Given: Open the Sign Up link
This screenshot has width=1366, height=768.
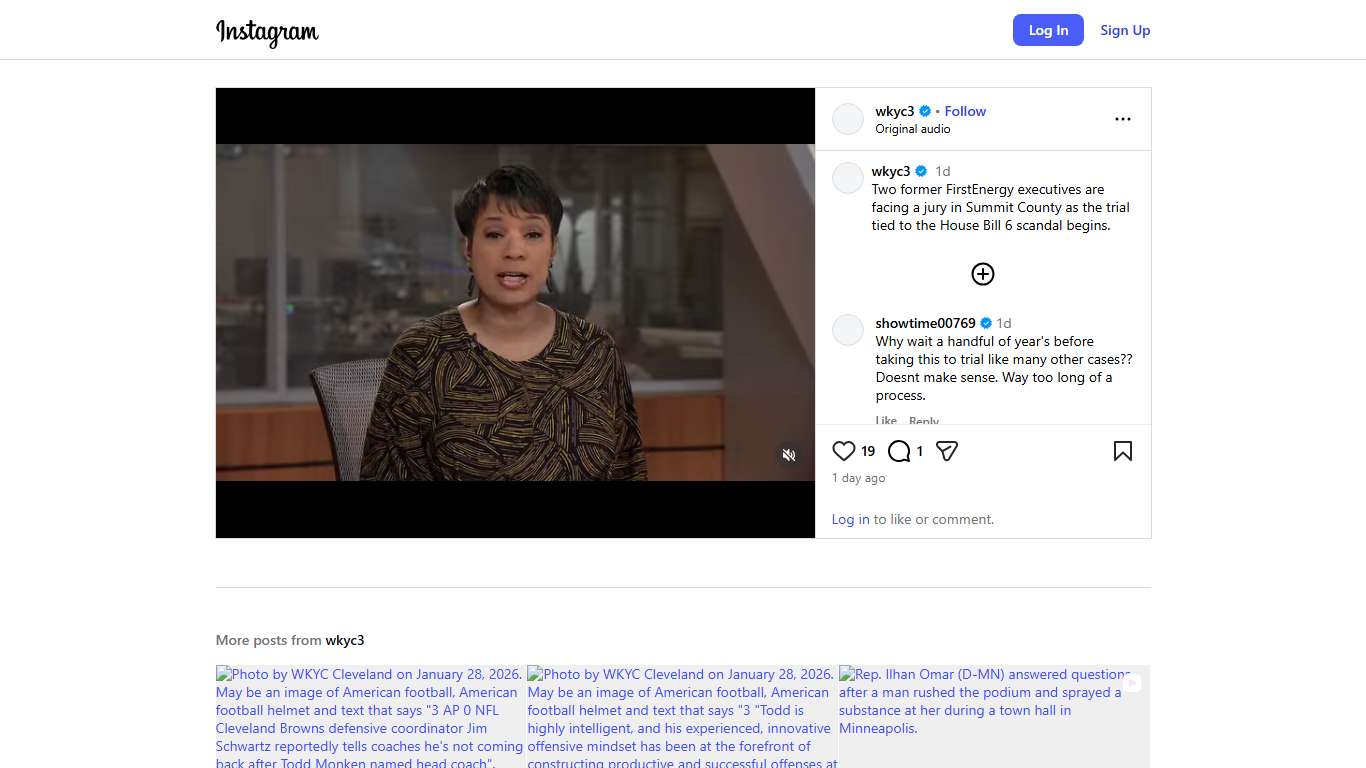Looking at the screenshot, I should coord(1125,30).
